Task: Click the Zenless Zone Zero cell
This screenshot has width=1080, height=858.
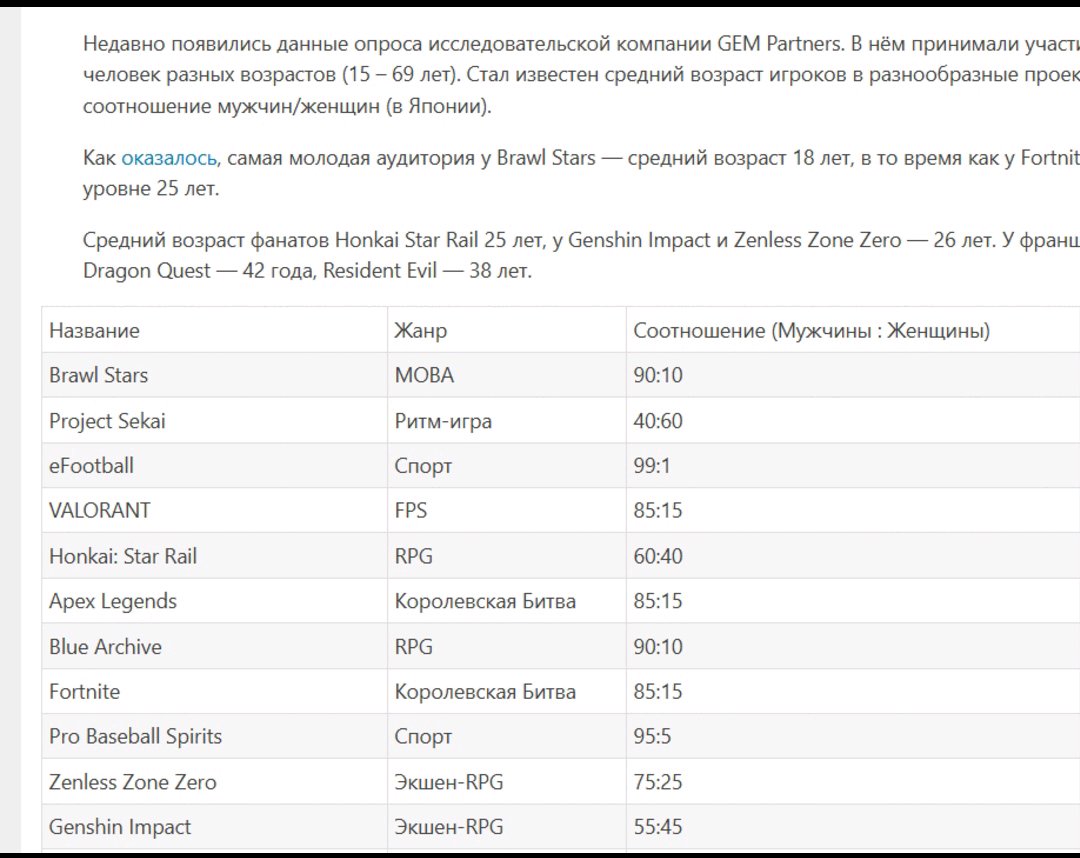Action: tap(132, 782)
